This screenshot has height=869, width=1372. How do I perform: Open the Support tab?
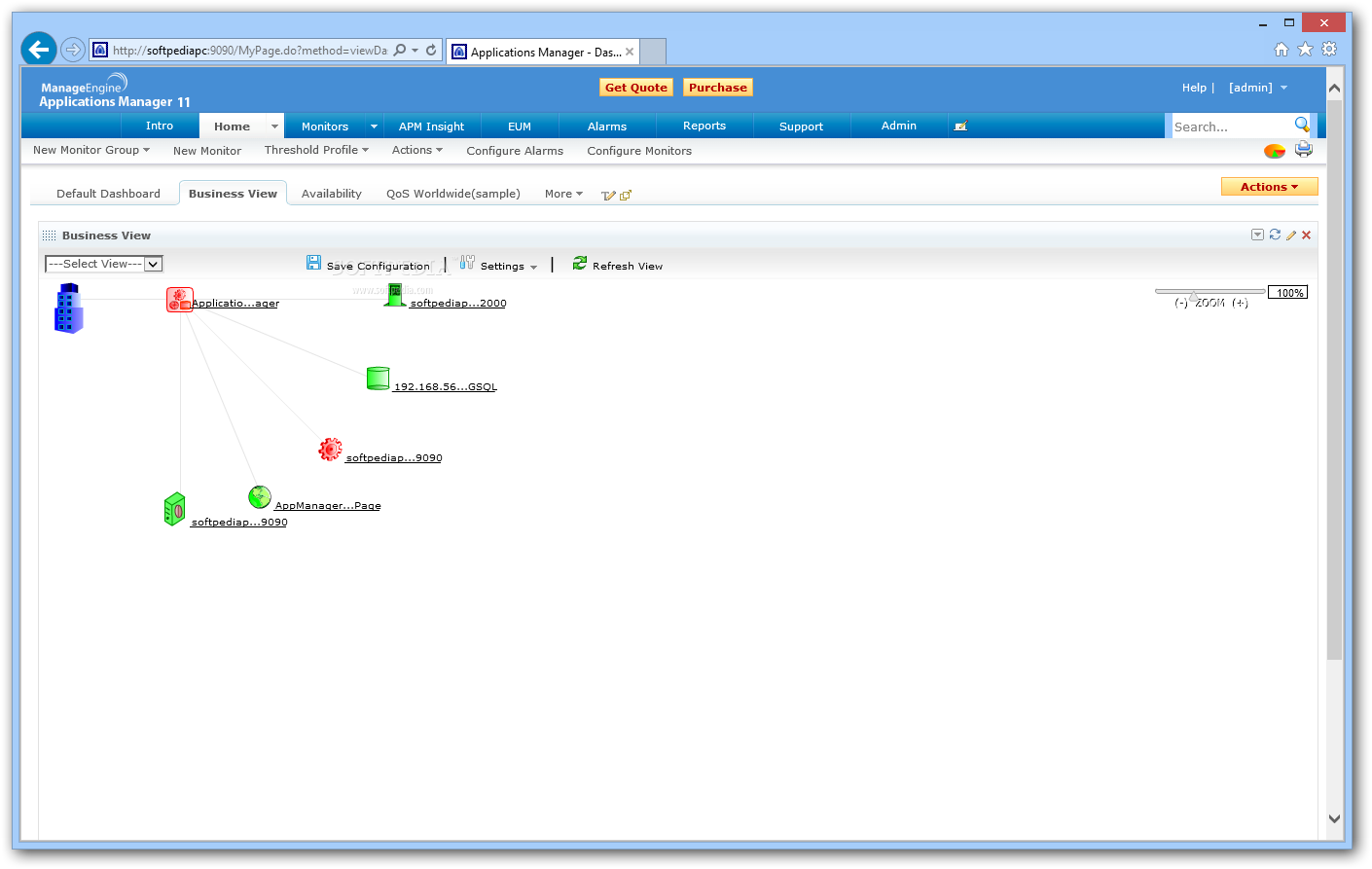click(802, 127)
